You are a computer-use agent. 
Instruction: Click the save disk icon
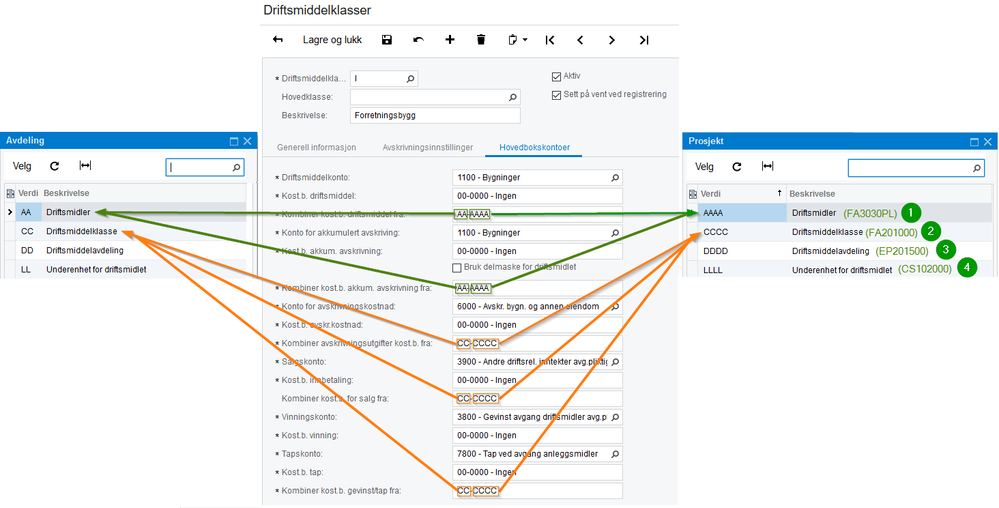pos(387,40)
